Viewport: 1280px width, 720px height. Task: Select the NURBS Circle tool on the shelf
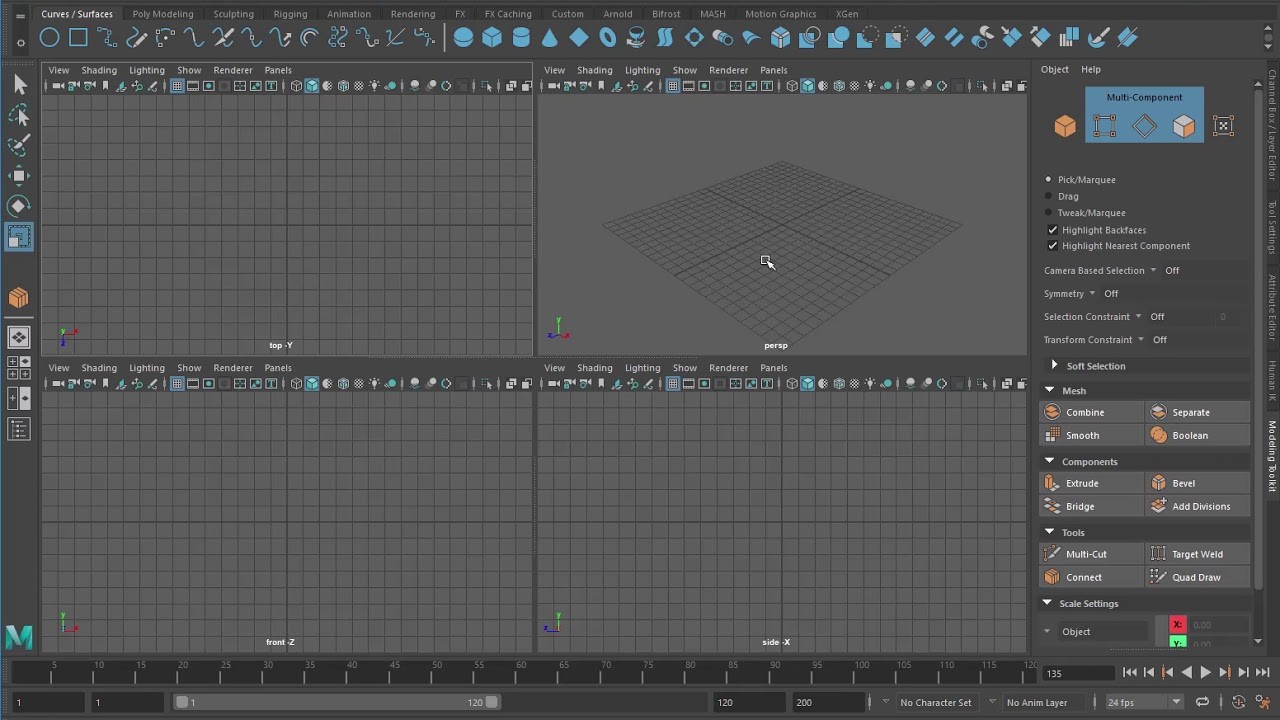click(x=49, y=37)
